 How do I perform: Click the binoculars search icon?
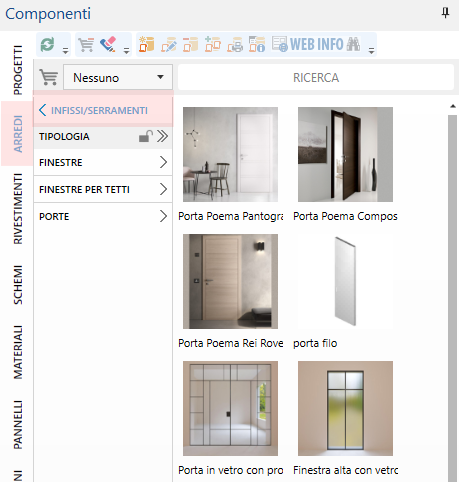point(353,44)
